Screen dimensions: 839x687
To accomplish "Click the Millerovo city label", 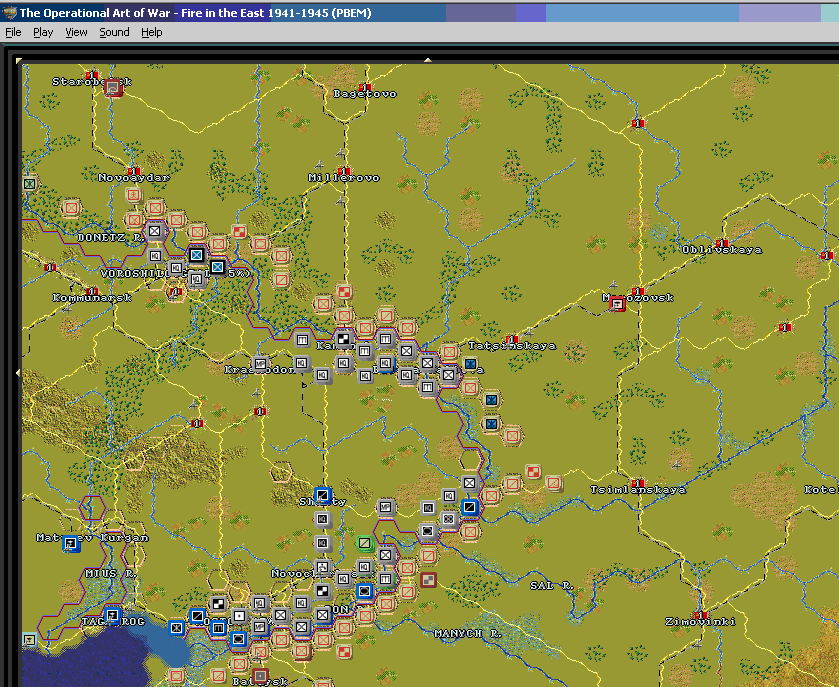I will pos(344,178).
